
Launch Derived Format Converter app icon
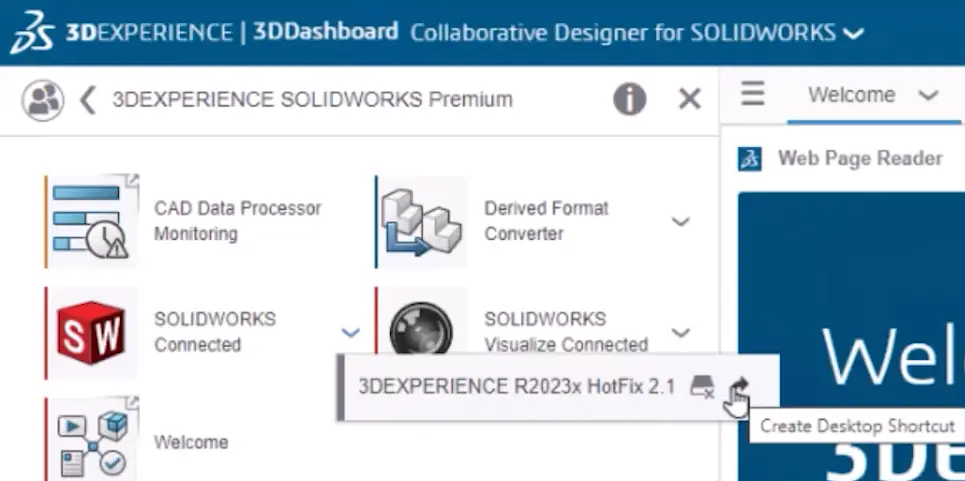[422, 222]
